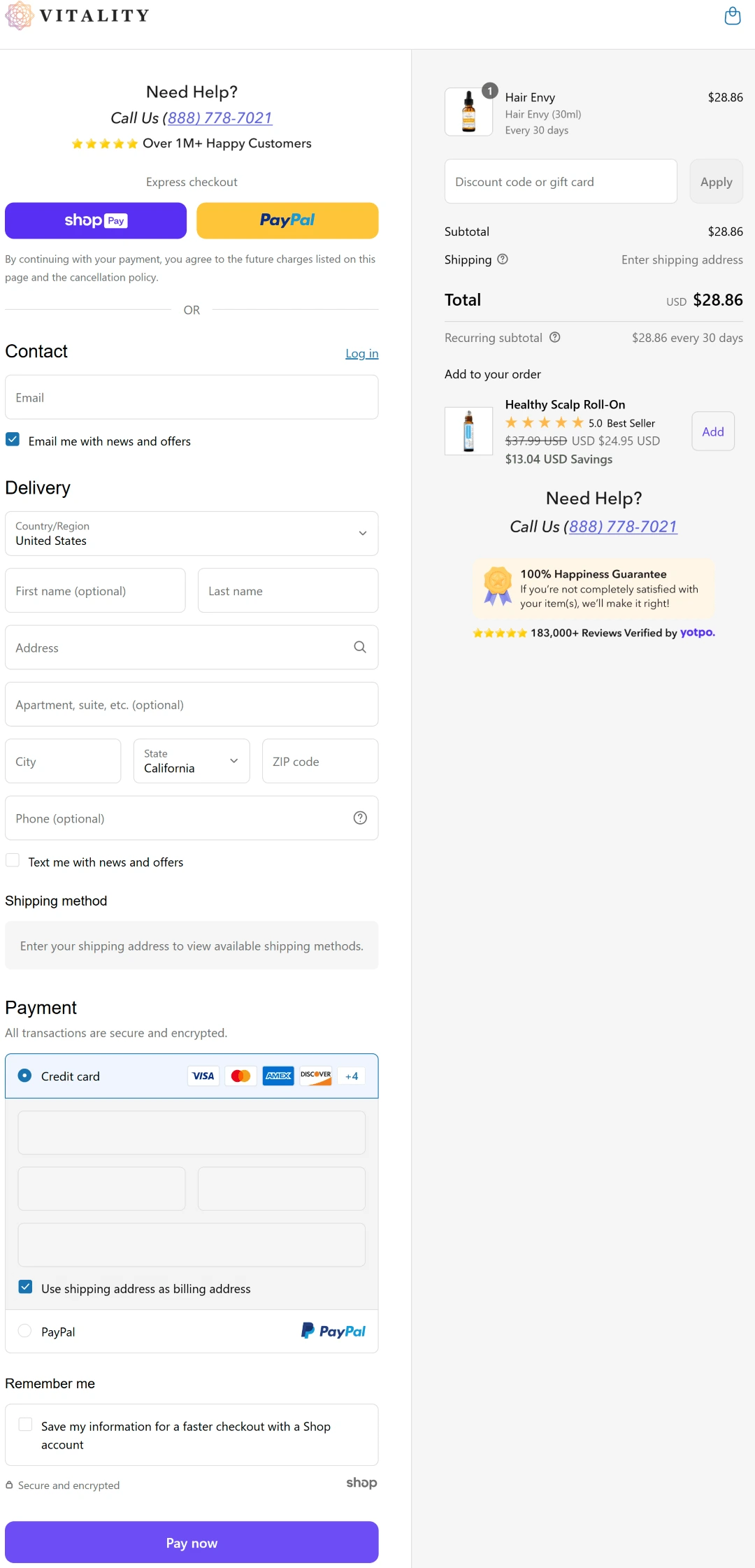
Task: Click the +4 more card brands icon
Action: tap(352, 1076)
